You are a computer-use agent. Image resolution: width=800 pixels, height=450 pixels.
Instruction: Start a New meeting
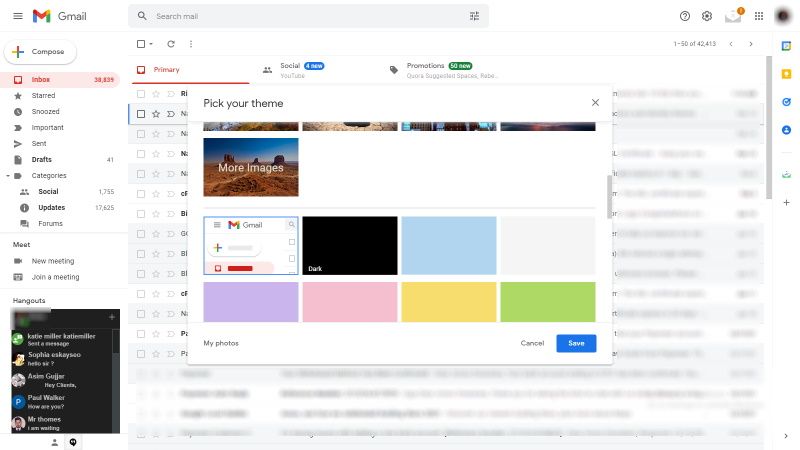click(53, 261)
